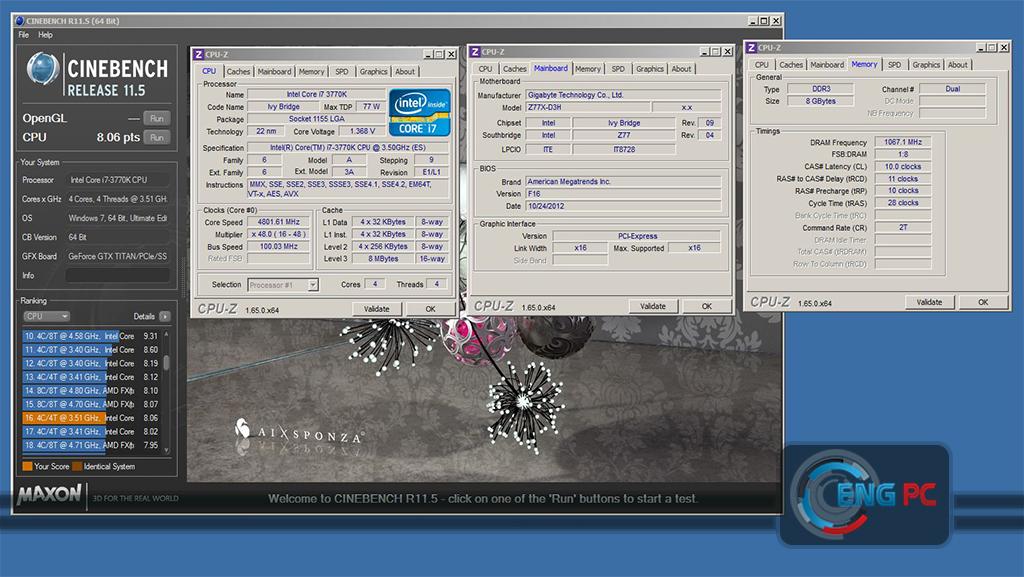Open the Processor #1 selection dropdown
The image size is (1024, 577).
pos(283,285)
